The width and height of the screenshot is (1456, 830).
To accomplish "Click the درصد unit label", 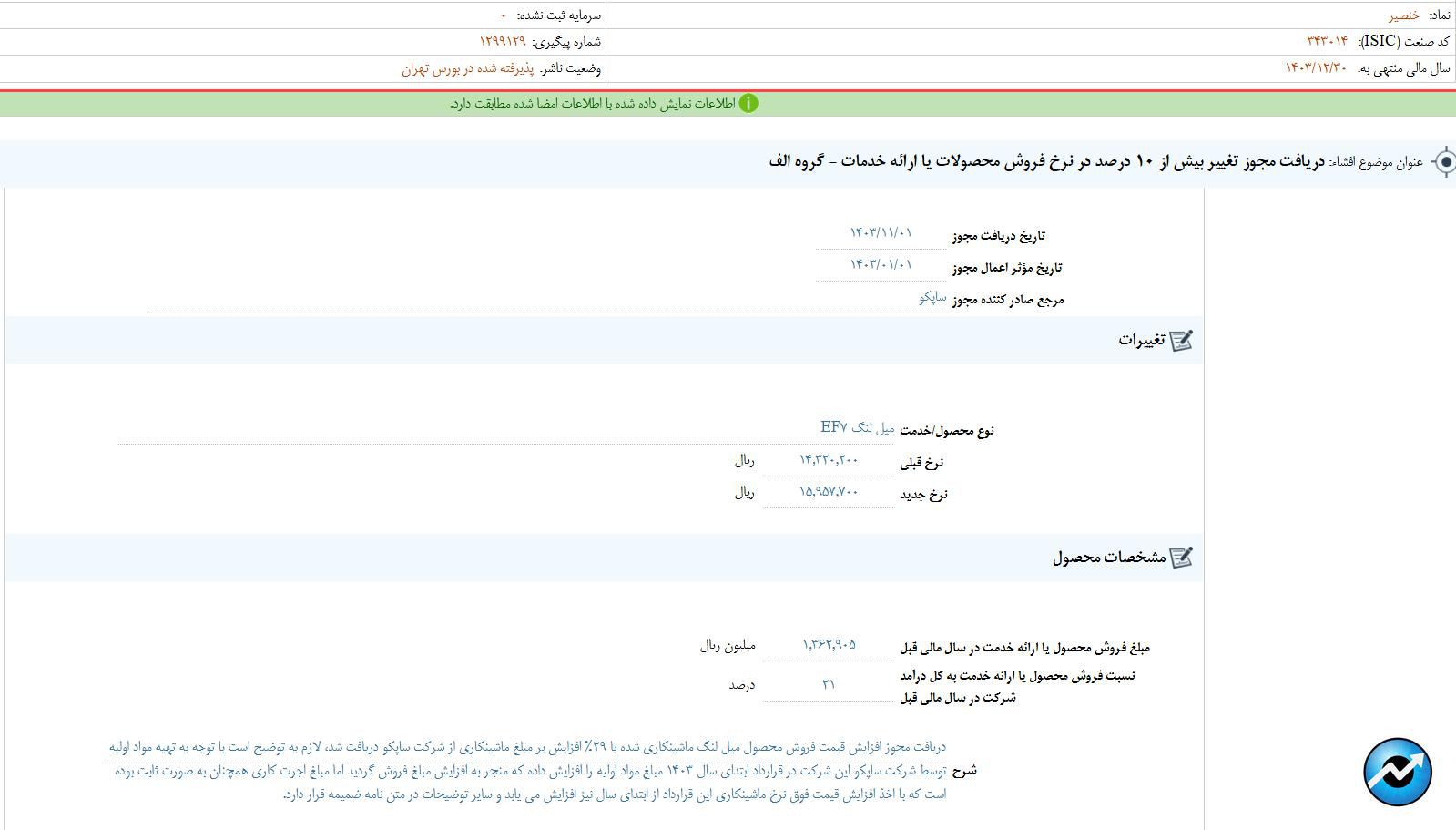I will [x=741, y=685].
